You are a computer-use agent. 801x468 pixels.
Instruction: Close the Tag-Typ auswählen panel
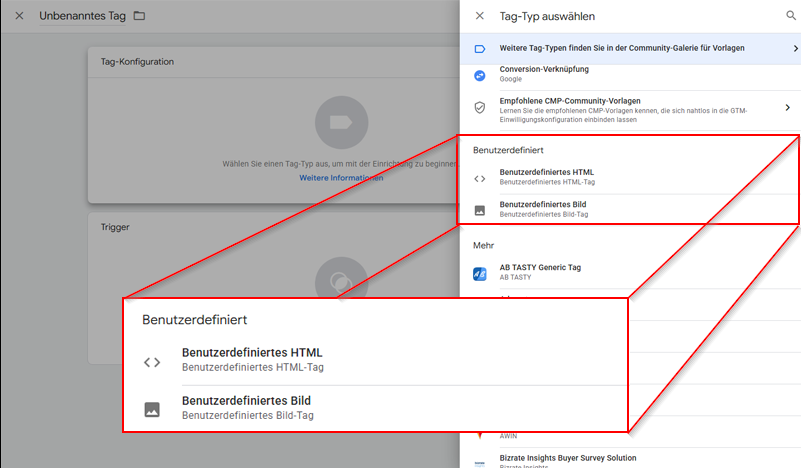point(480,16)
